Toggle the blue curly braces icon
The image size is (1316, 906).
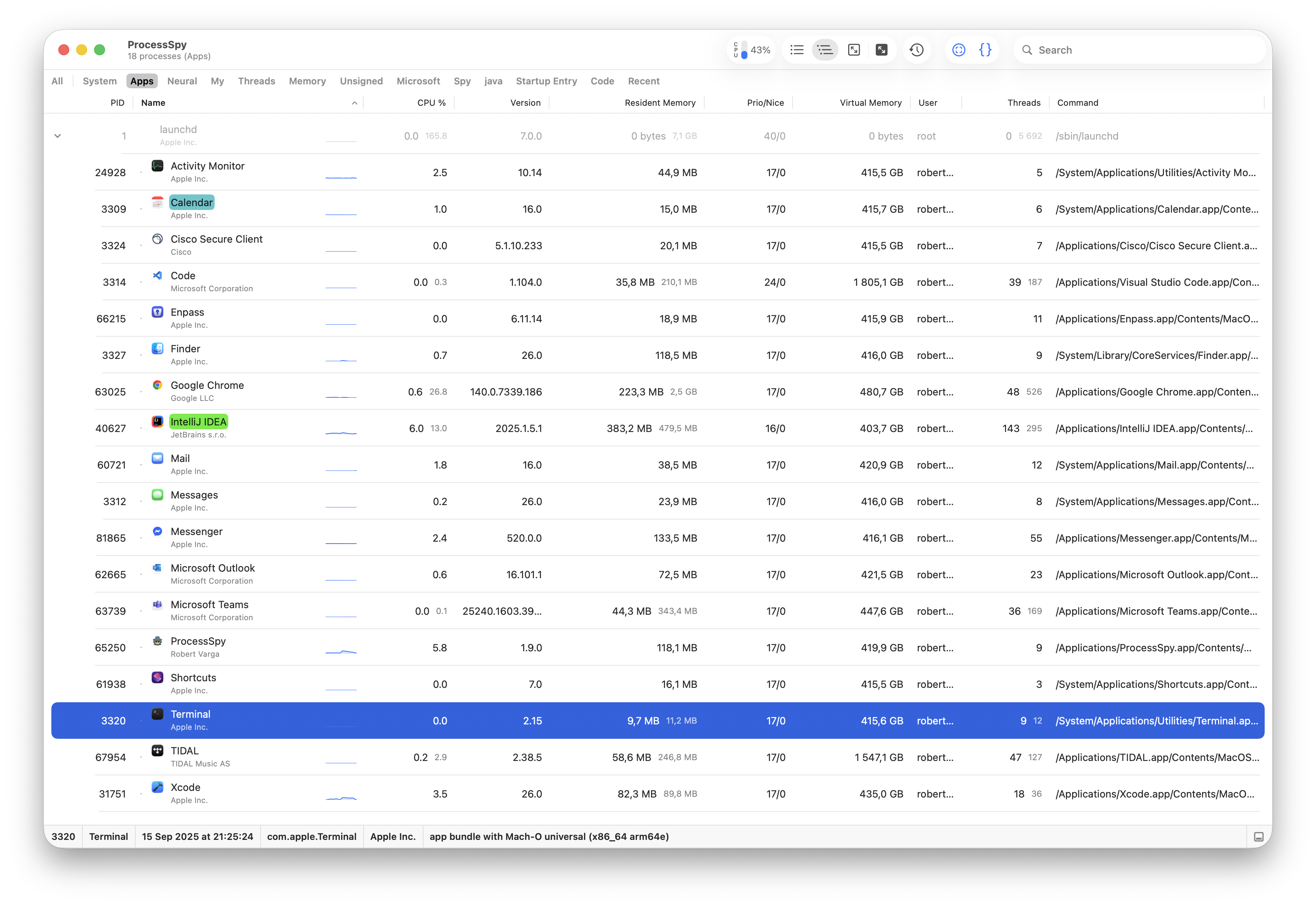(x=985, y=50)
